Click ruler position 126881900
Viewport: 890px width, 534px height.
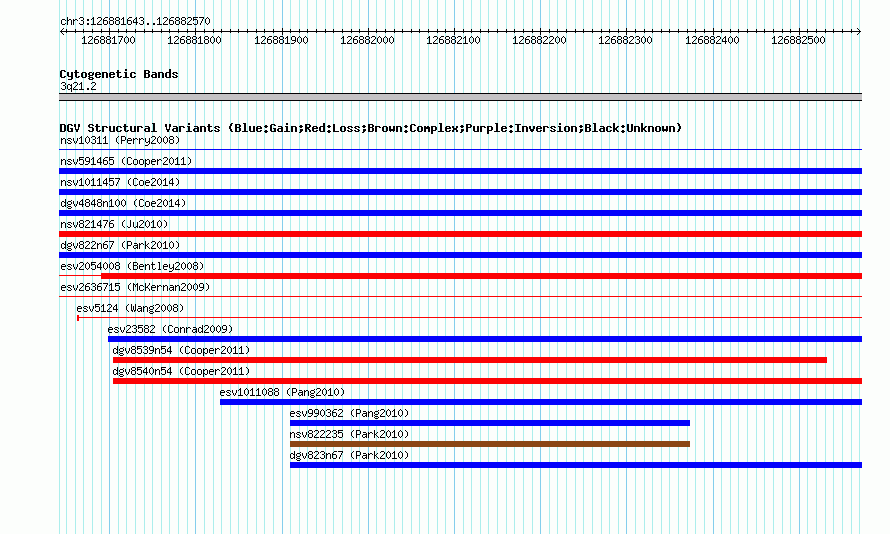point(281,40)
